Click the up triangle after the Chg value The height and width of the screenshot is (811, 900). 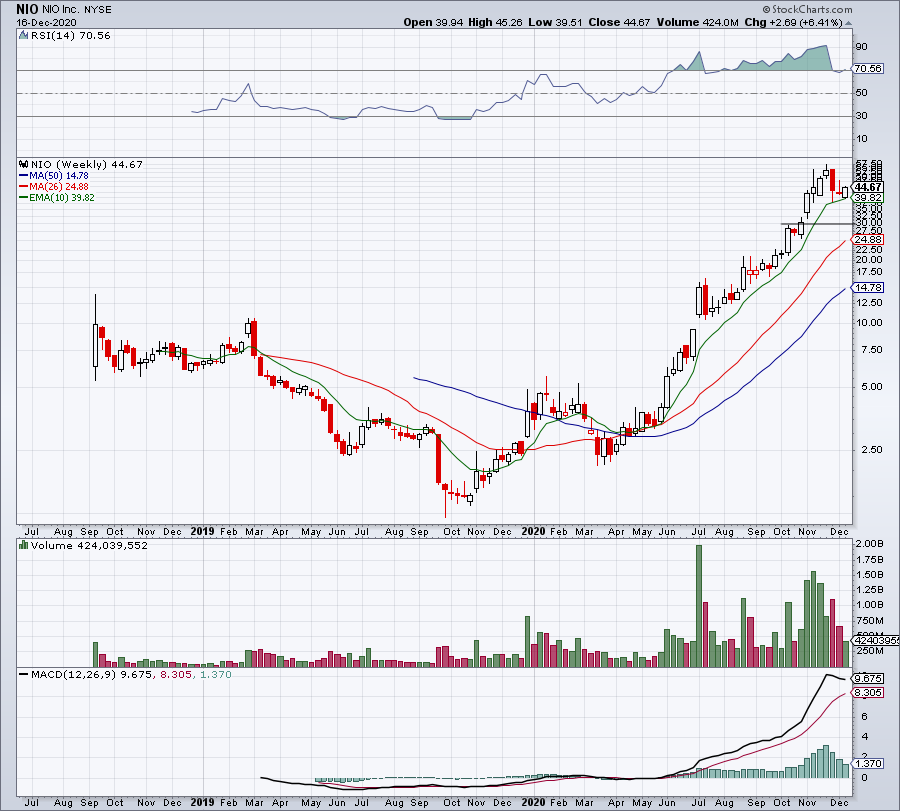tap(848, 23)
